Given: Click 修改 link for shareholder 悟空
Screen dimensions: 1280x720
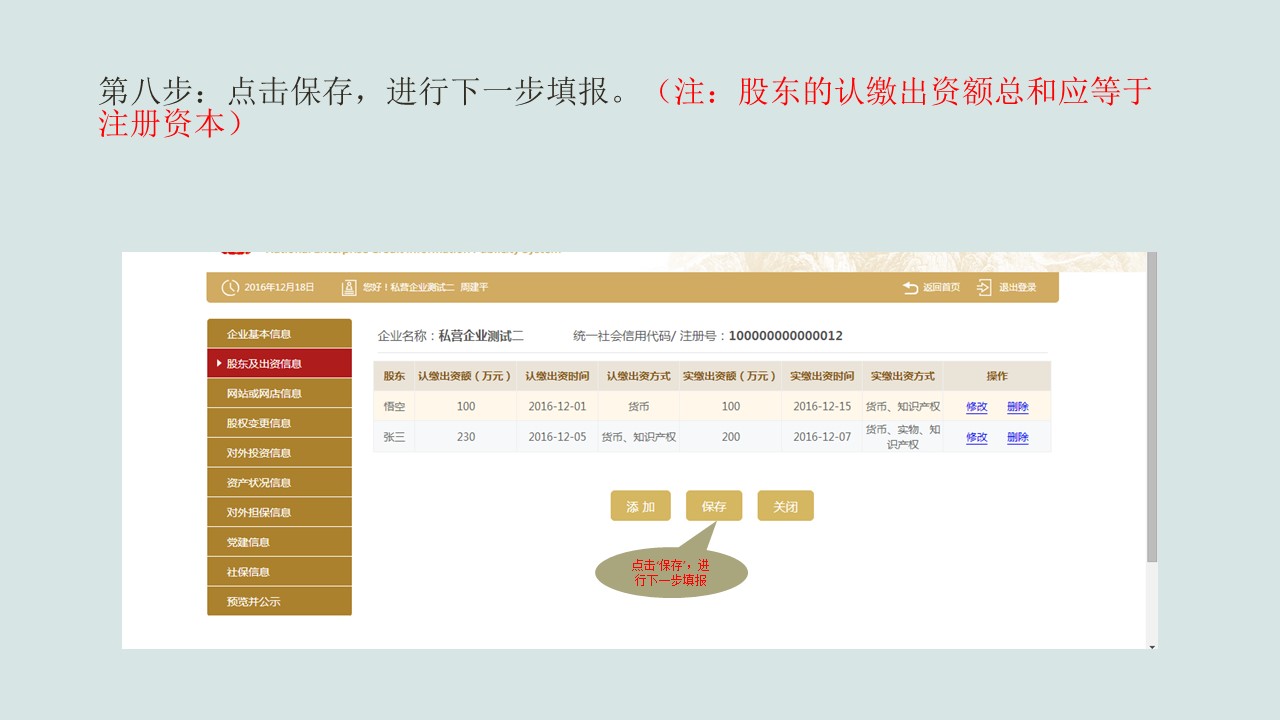Looking at the screenshot, I should coord(976,407).
